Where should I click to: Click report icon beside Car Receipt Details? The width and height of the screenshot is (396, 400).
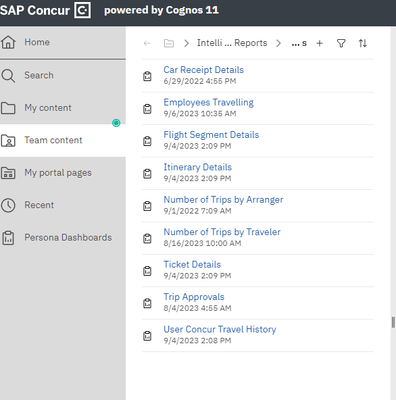(x=147, y=76)
